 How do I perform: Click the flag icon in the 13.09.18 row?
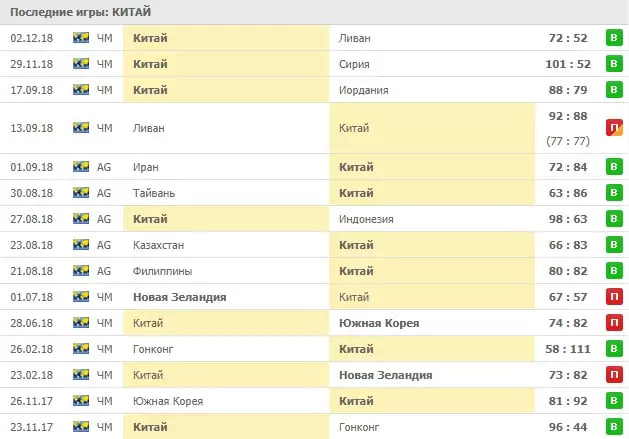coord(81,128)
